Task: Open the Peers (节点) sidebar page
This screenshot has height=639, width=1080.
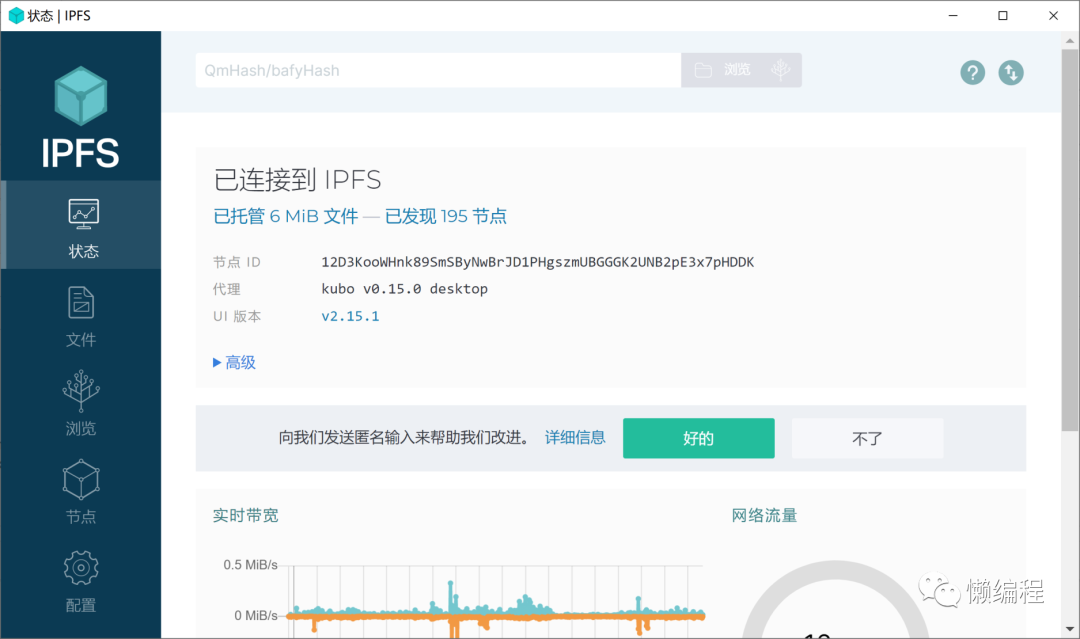Action: click(x=81, y=493)
